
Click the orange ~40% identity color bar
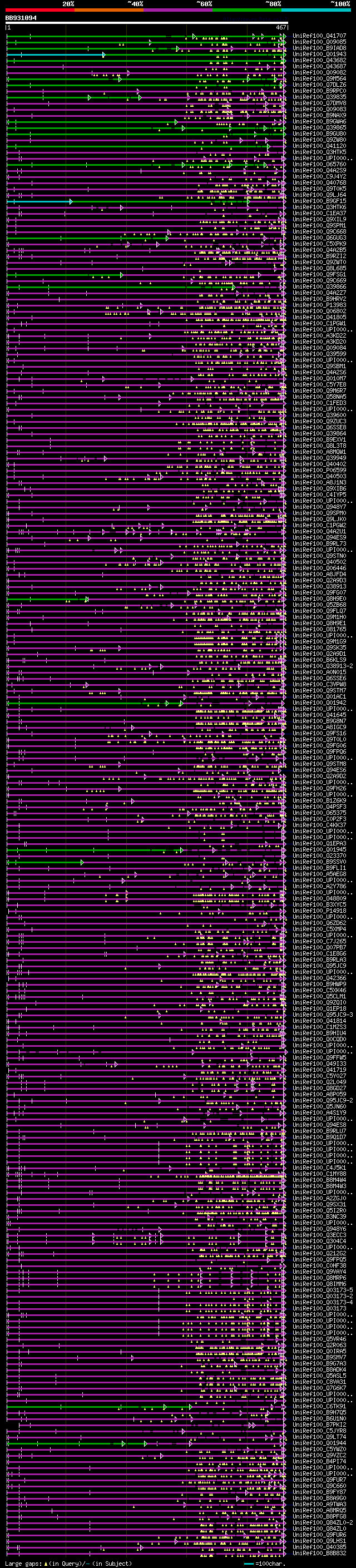click(x=109, y=11)
